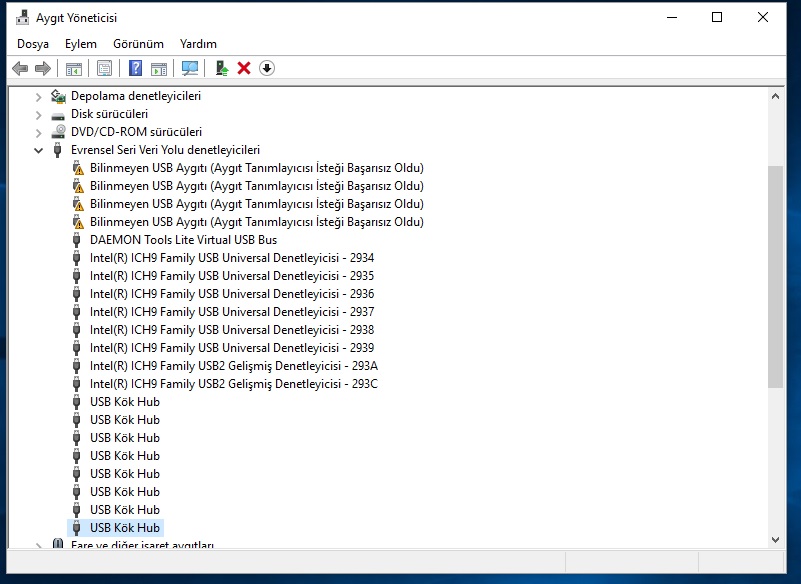Expand the Depolama denetleyicileri node

39,96
